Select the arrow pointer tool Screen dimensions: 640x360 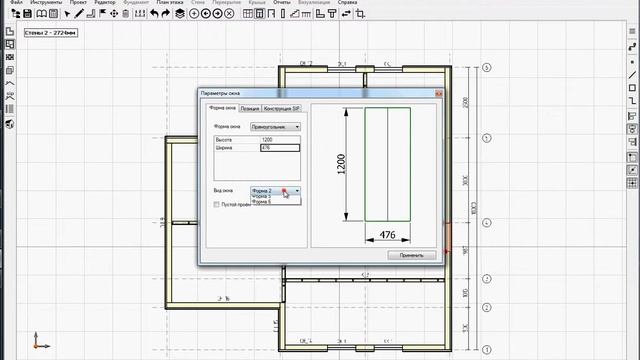67,14
